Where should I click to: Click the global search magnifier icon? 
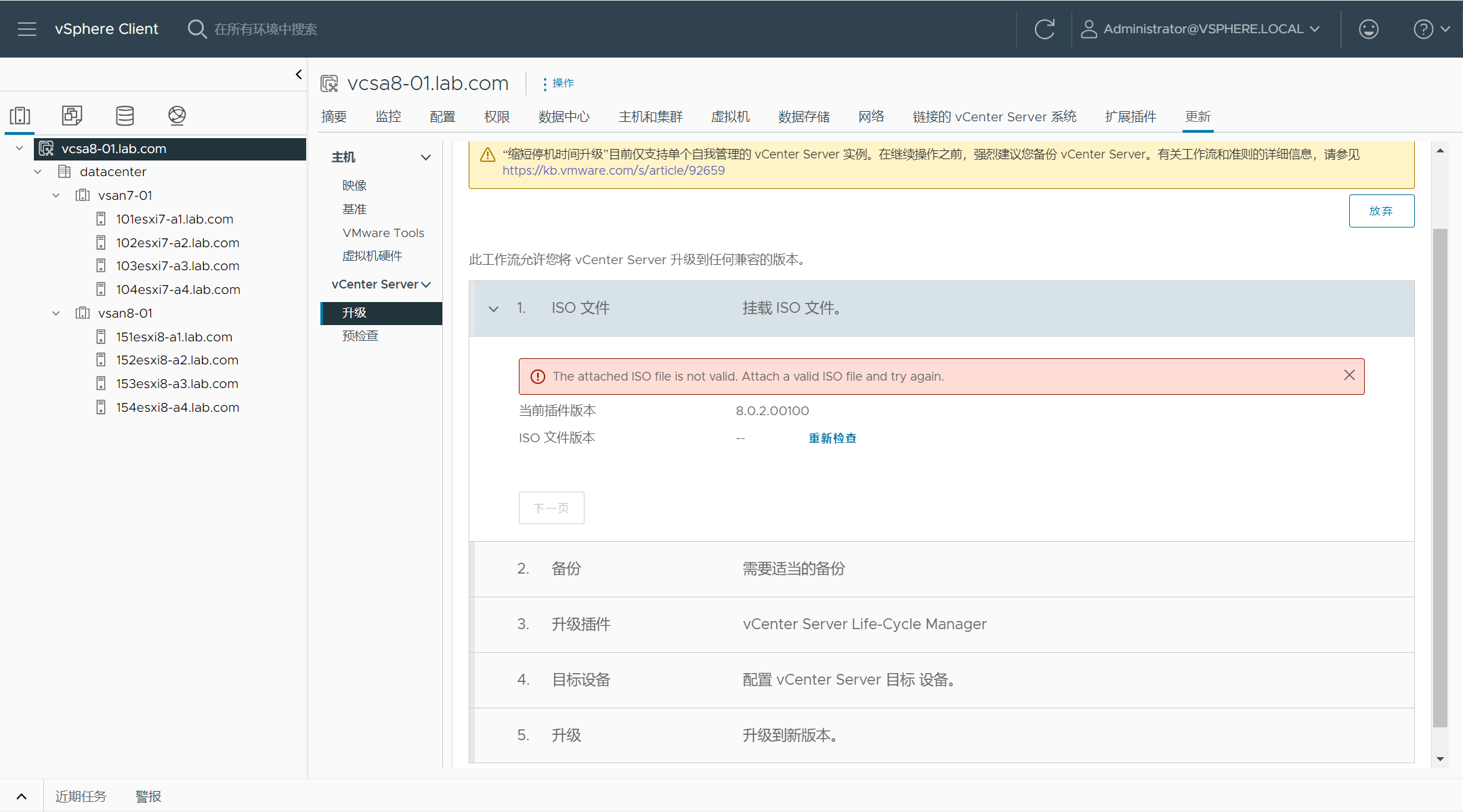(196, 29)
